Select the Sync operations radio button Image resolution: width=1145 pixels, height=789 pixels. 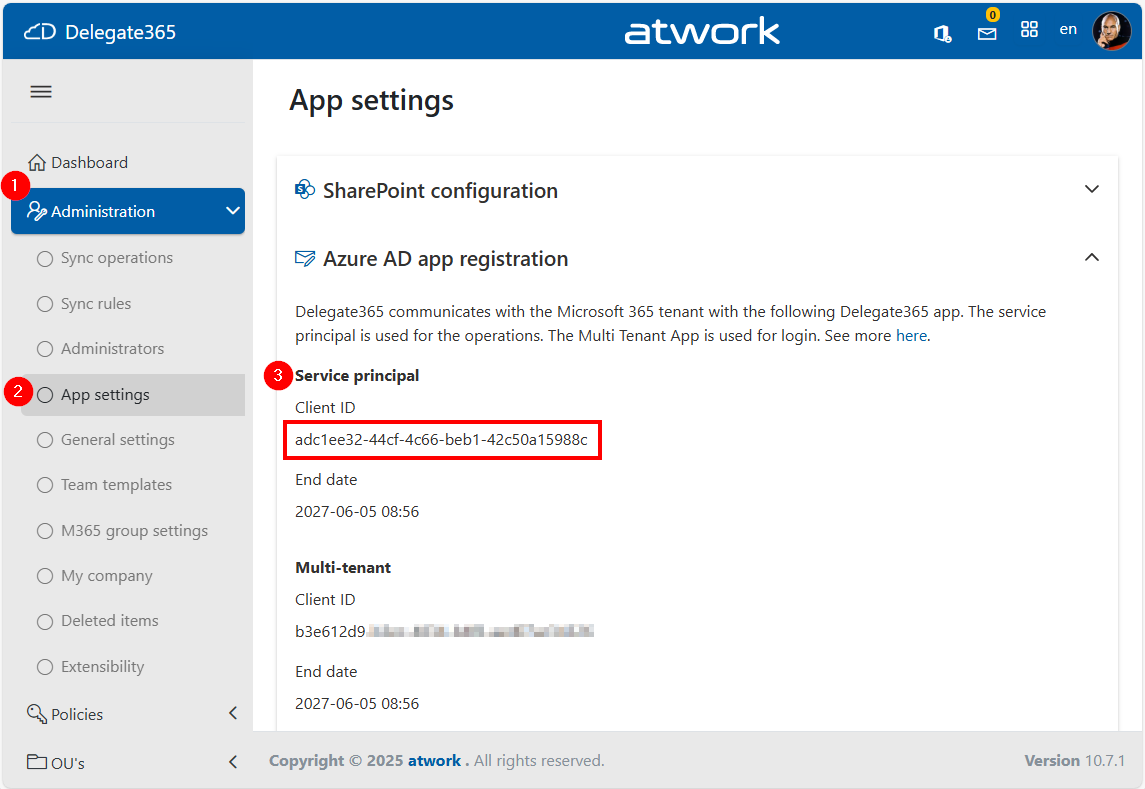(x=44, y=258)
